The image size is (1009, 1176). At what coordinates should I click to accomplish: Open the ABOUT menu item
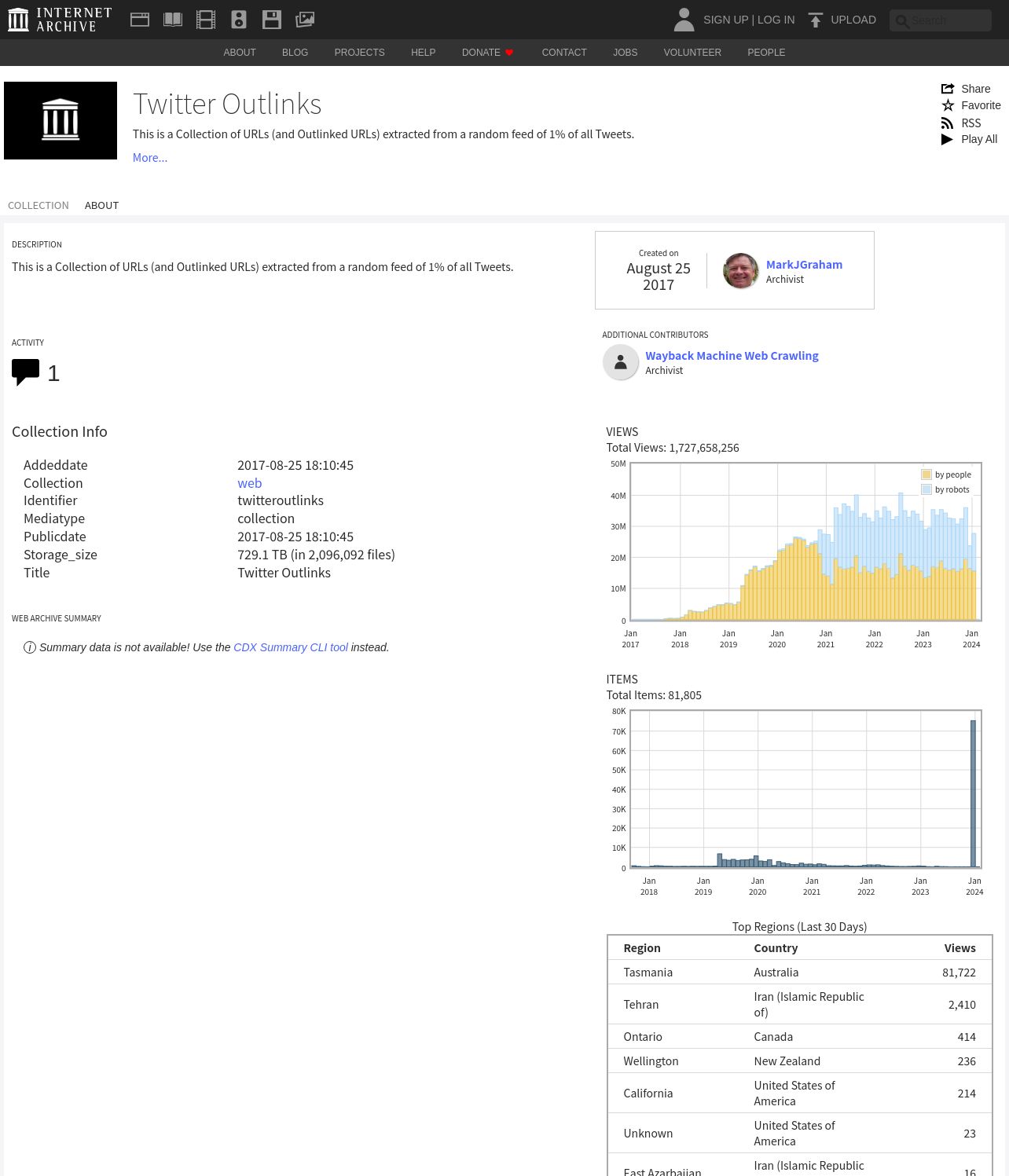click(x=240, y=53)
